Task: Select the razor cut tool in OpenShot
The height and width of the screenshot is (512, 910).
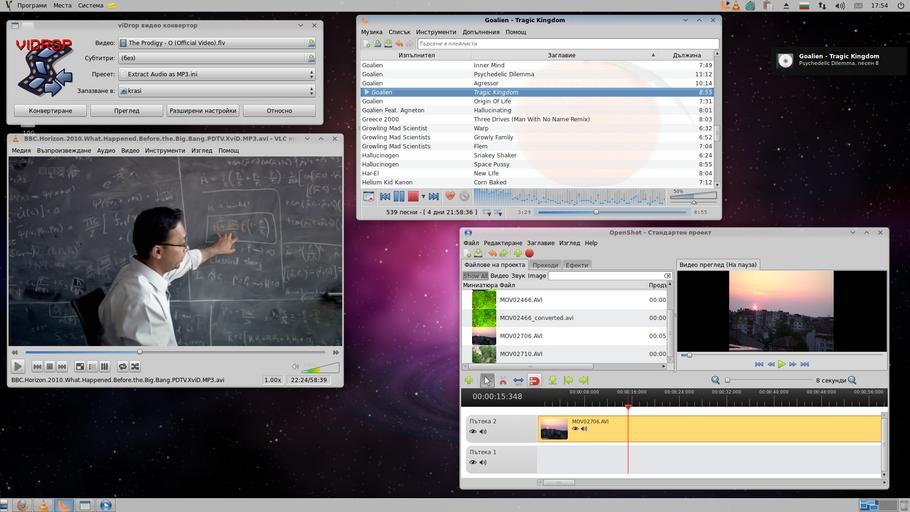Action: 502,381
